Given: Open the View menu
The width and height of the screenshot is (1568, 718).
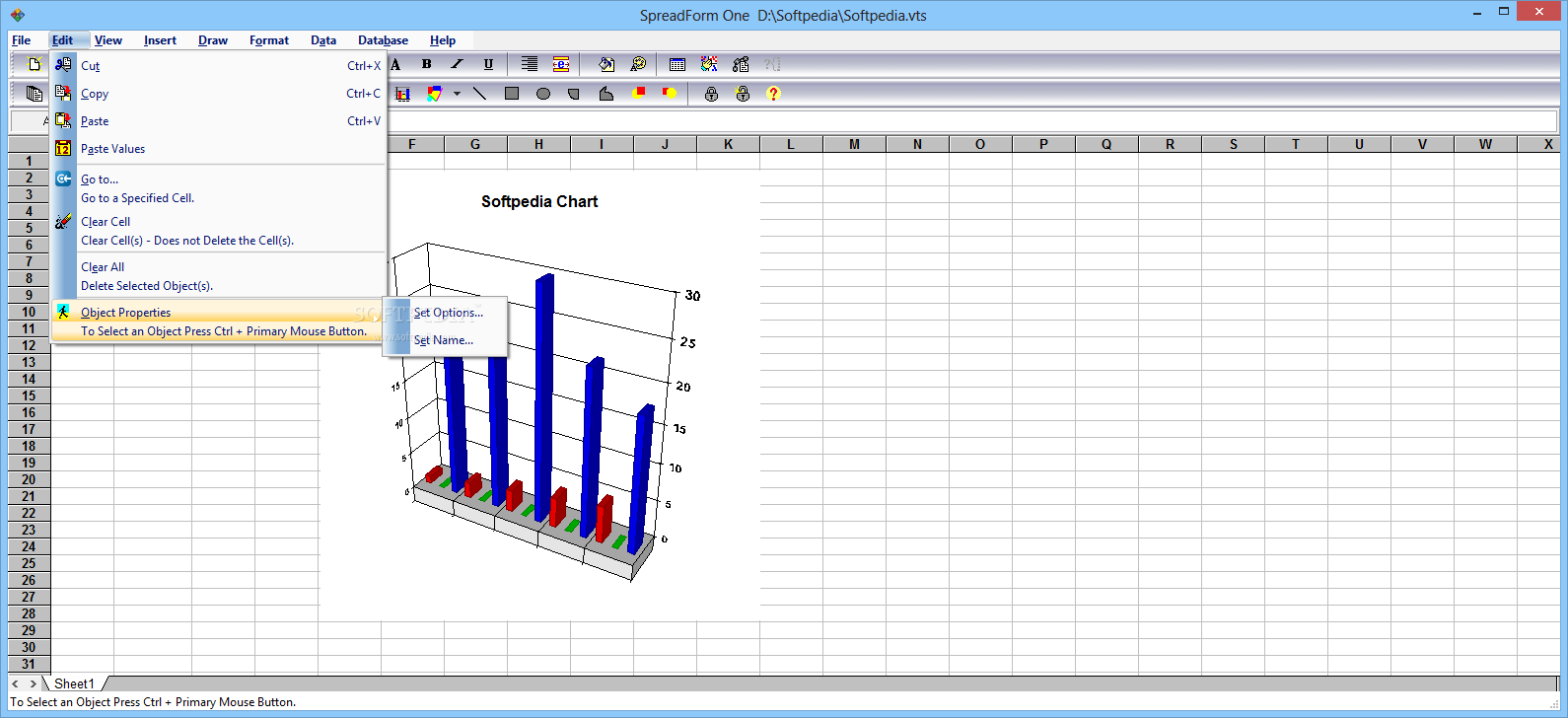Looking at the screenshot, I should coord(108,40).
